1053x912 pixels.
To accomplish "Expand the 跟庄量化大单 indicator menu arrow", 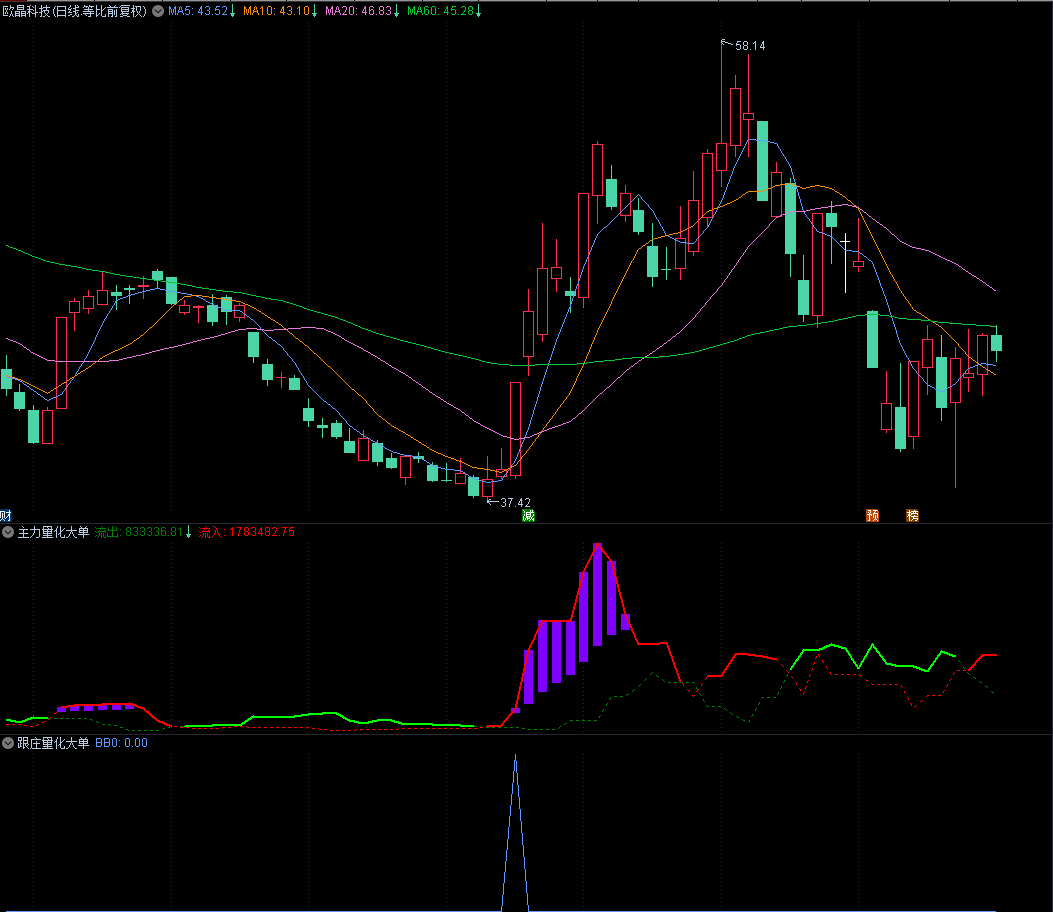I will (x=9, y=743).
